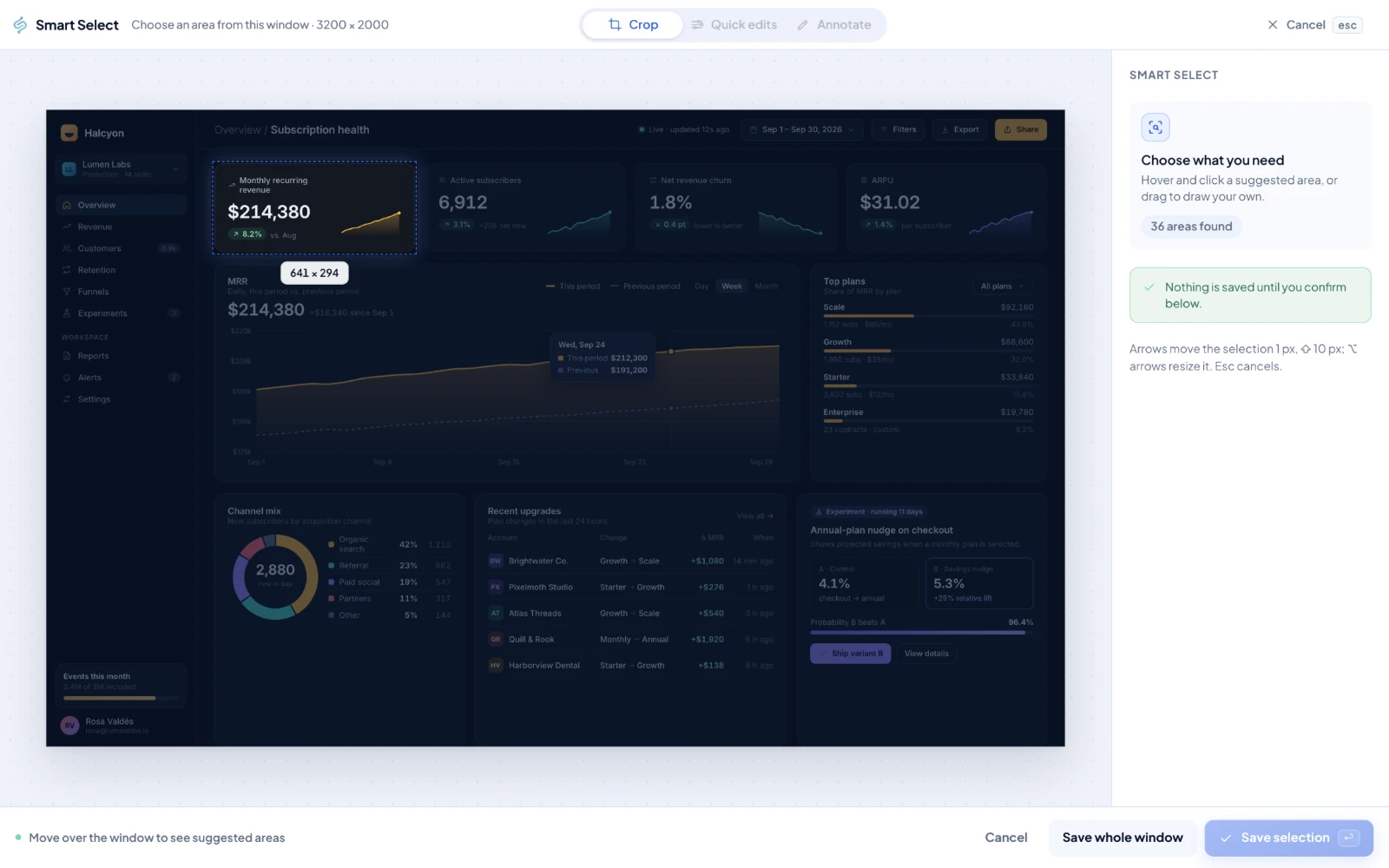Open the Annotate tab

point(834,24)
